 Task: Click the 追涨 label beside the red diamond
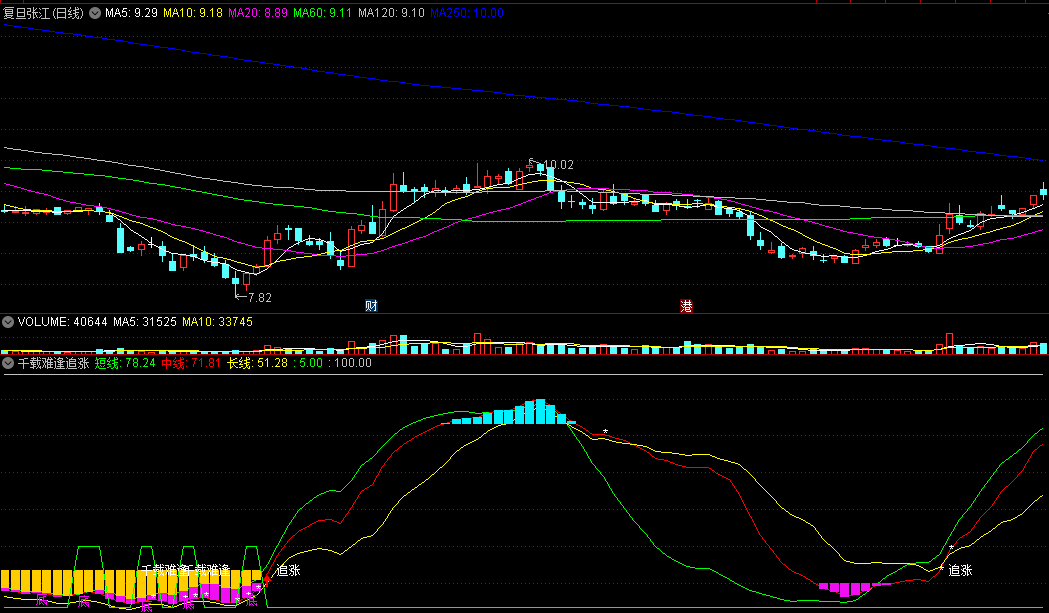288,570
